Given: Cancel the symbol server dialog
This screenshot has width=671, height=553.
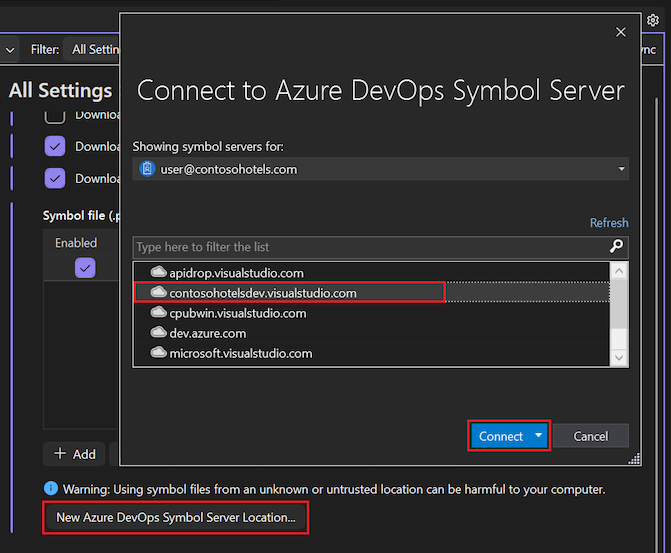Looking at the screenshot, I should [x=591, y=436].
